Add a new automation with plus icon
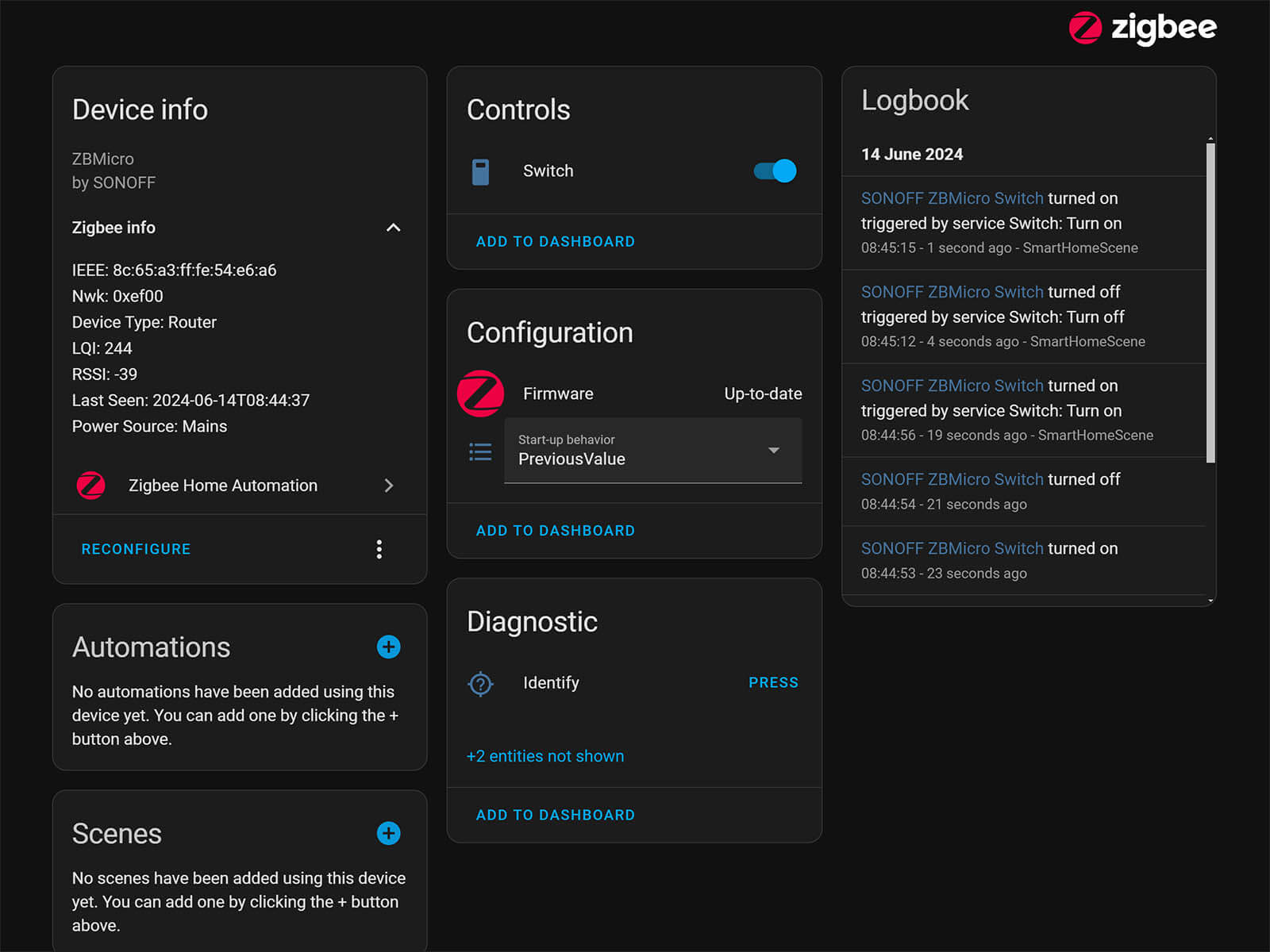Viewport: 1270px width, 952px height. click(388, 647)
